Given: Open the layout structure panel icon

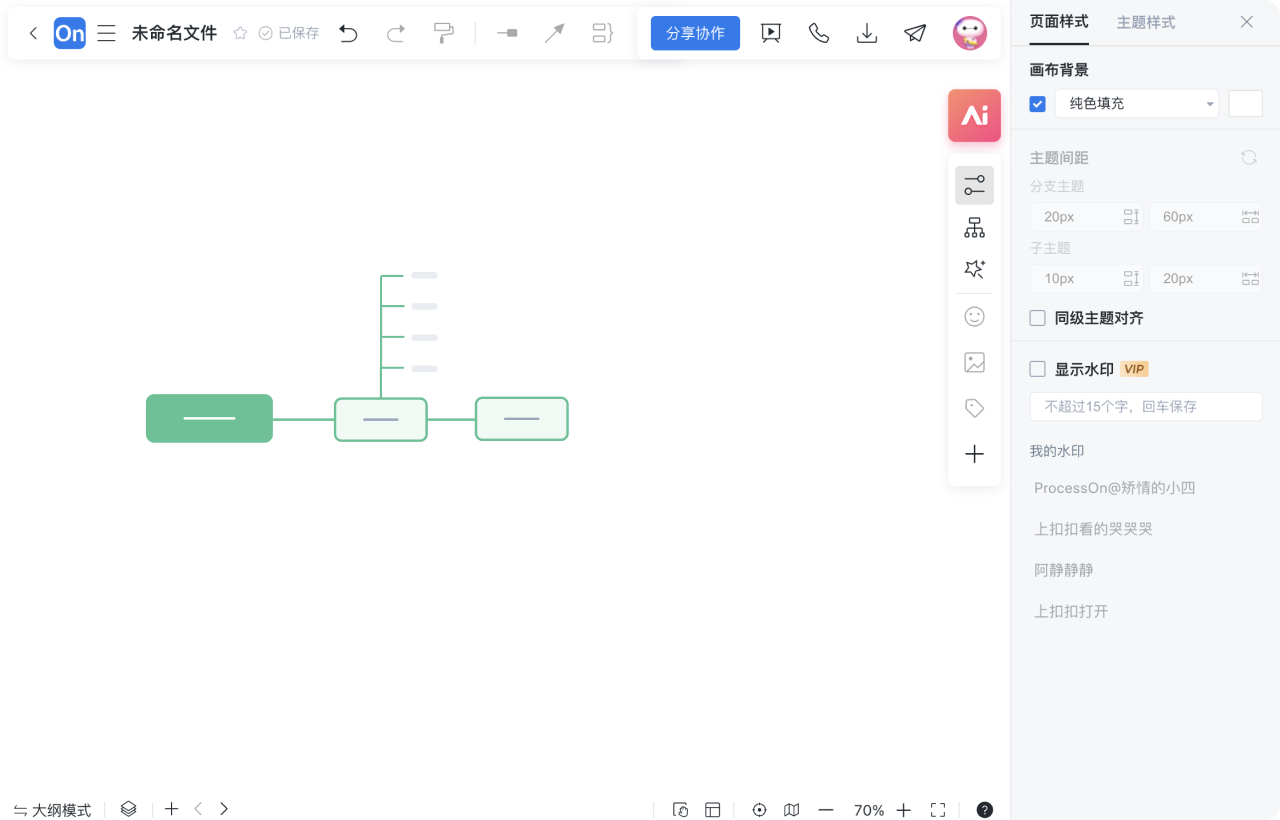Looking at the screenshot, I should 974,228.
